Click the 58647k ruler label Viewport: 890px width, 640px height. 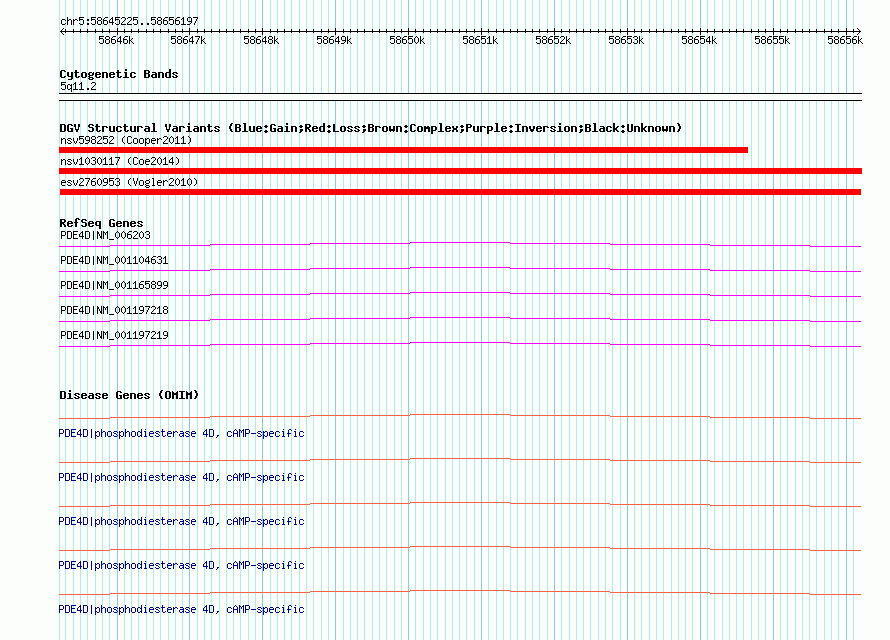pos(188,40)
